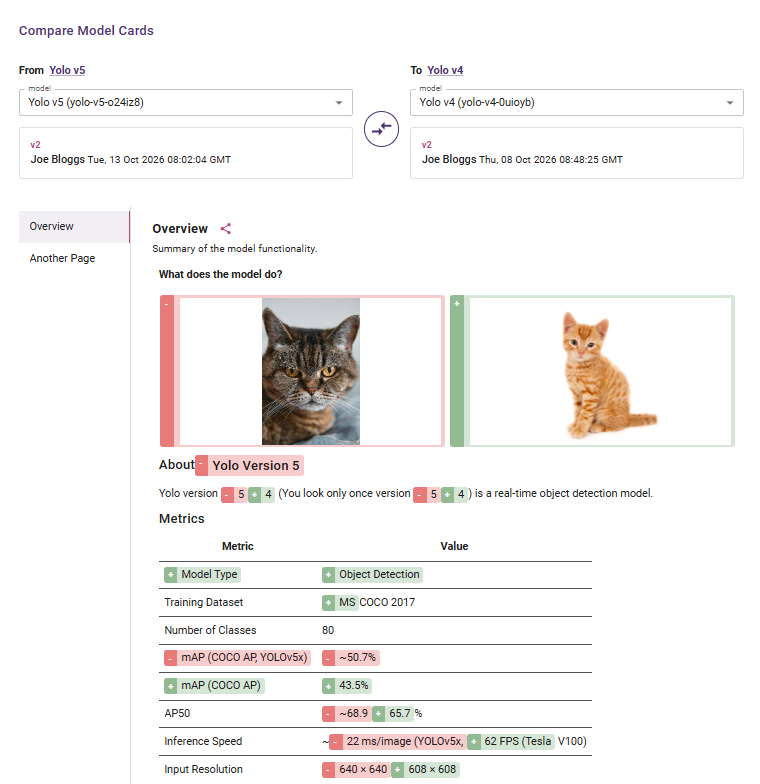The width and height of the screenshot is (760, 784).
Task: Click the added 'Object Detection' value
Action: tap(372, 574)
